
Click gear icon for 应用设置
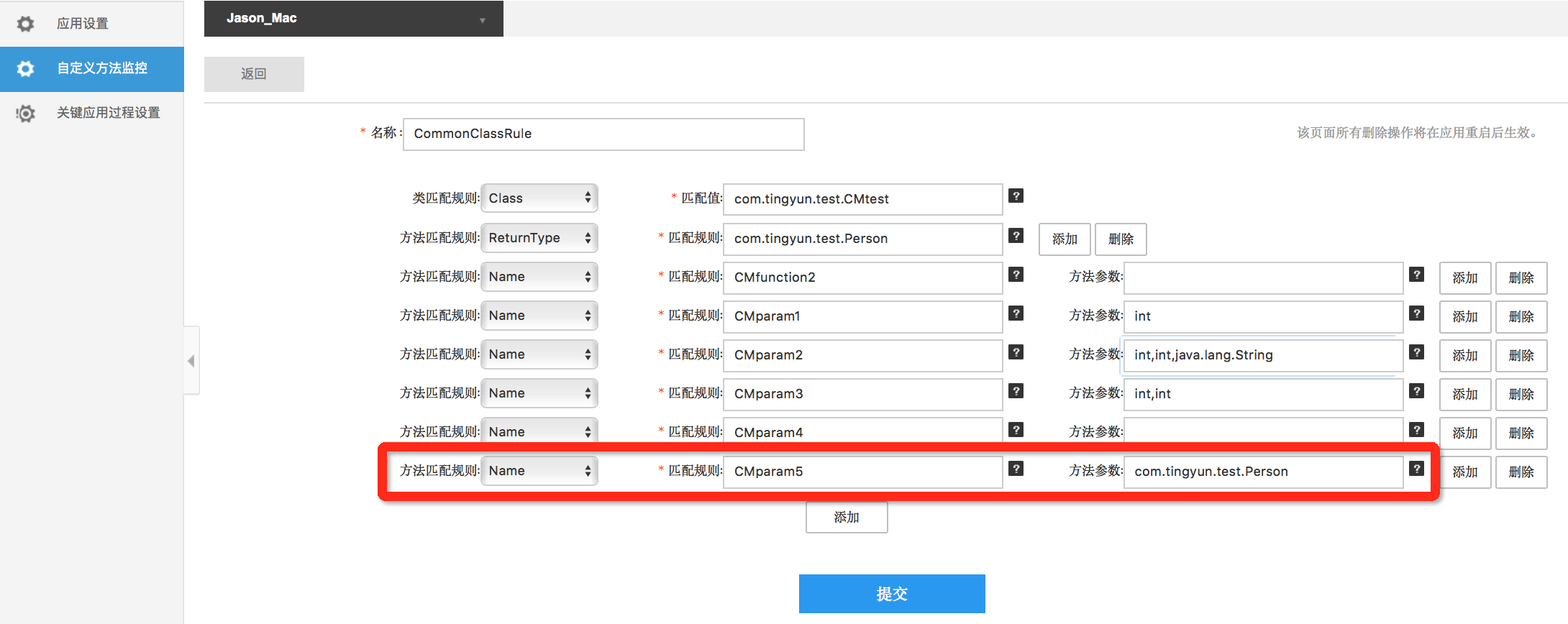25,24
